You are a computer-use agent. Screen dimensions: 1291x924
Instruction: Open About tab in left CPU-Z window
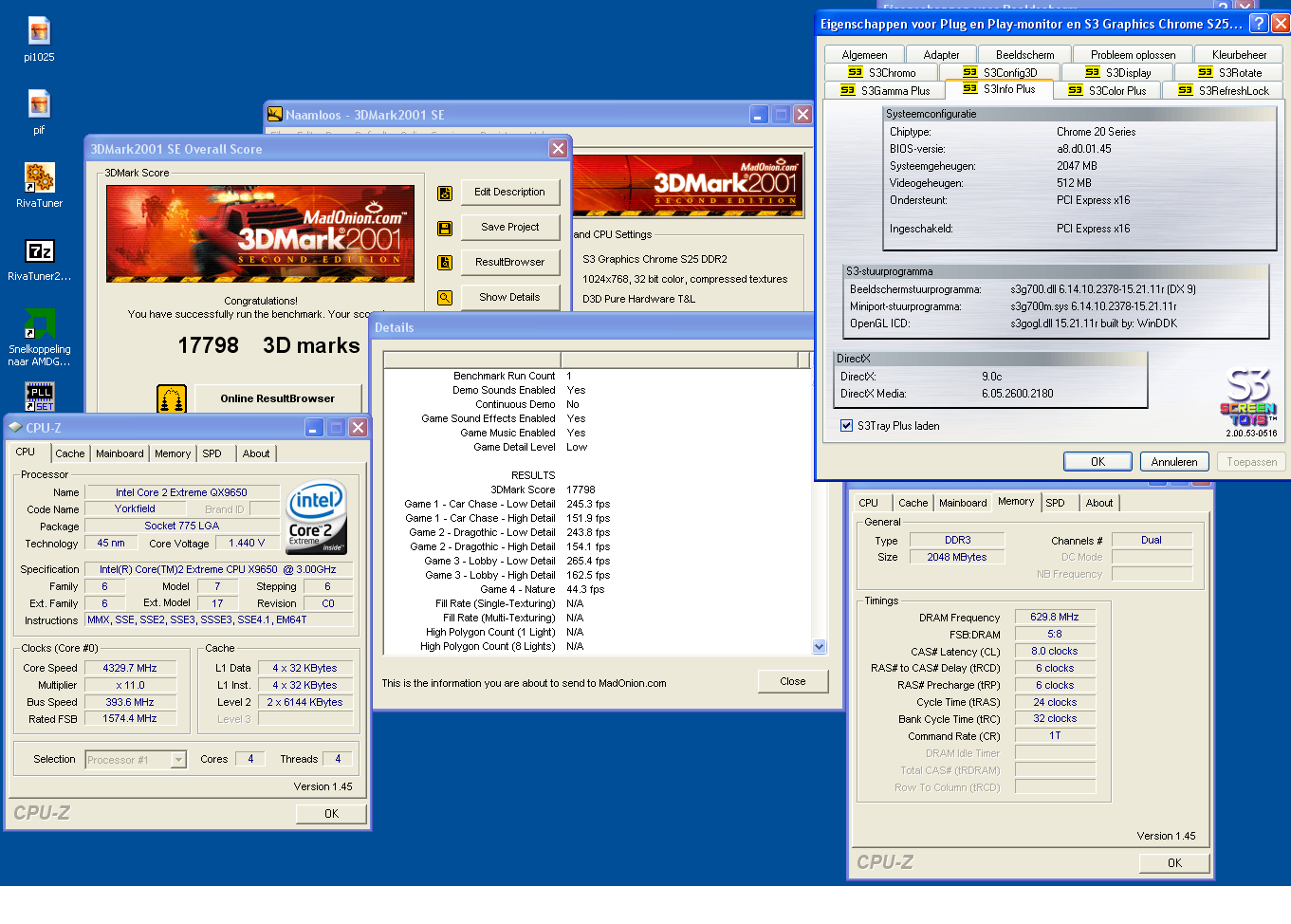256,453
